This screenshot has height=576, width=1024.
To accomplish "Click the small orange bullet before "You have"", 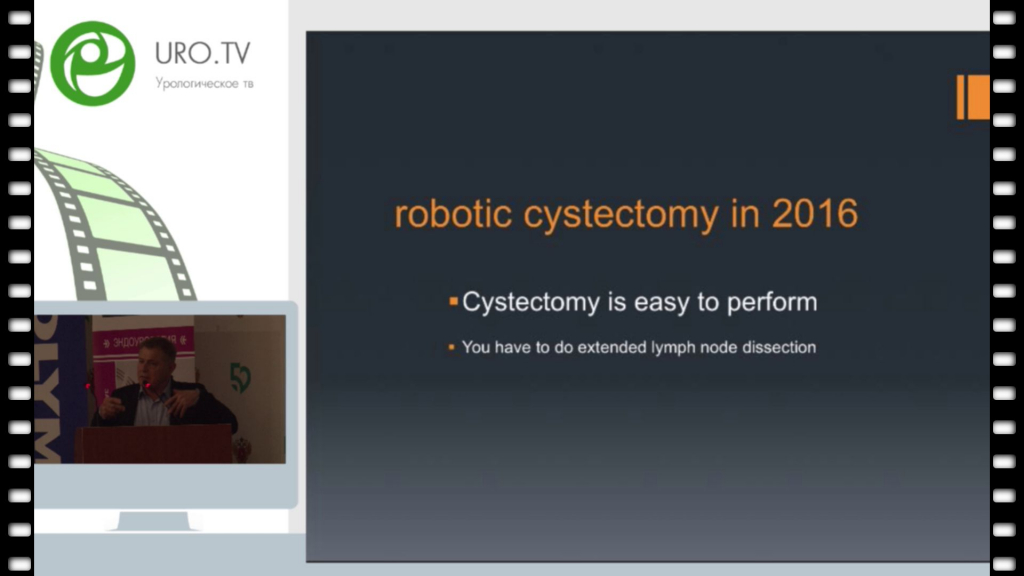I will click(452, 348).
